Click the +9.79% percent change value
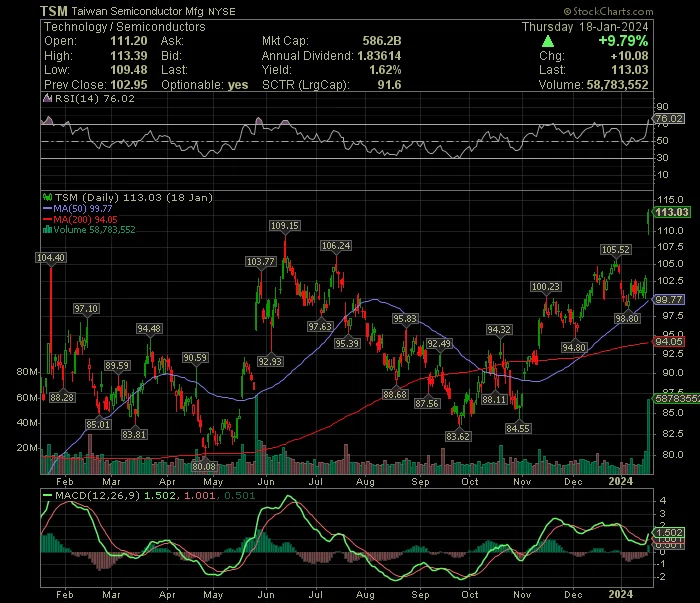700x603 pixels. 623,41
